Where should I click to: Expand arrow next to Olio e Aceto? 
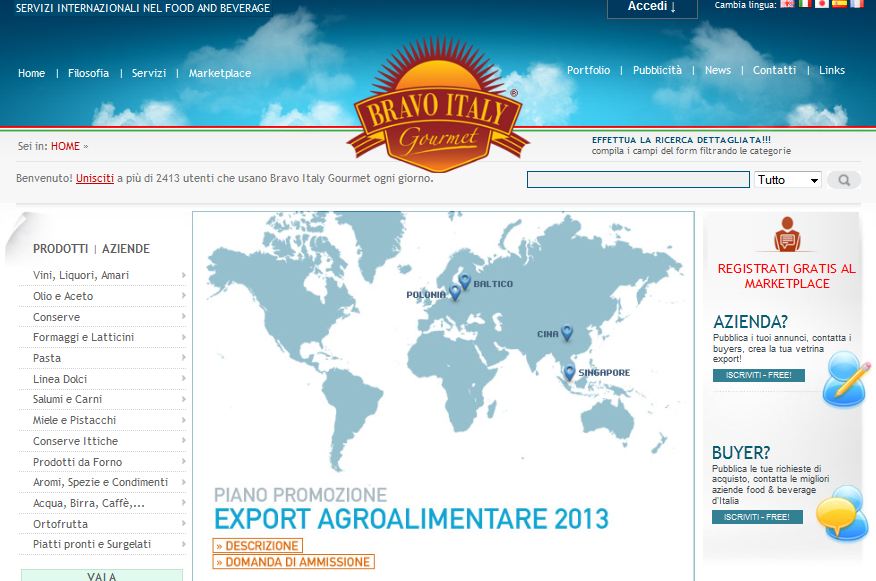(183, 296)
